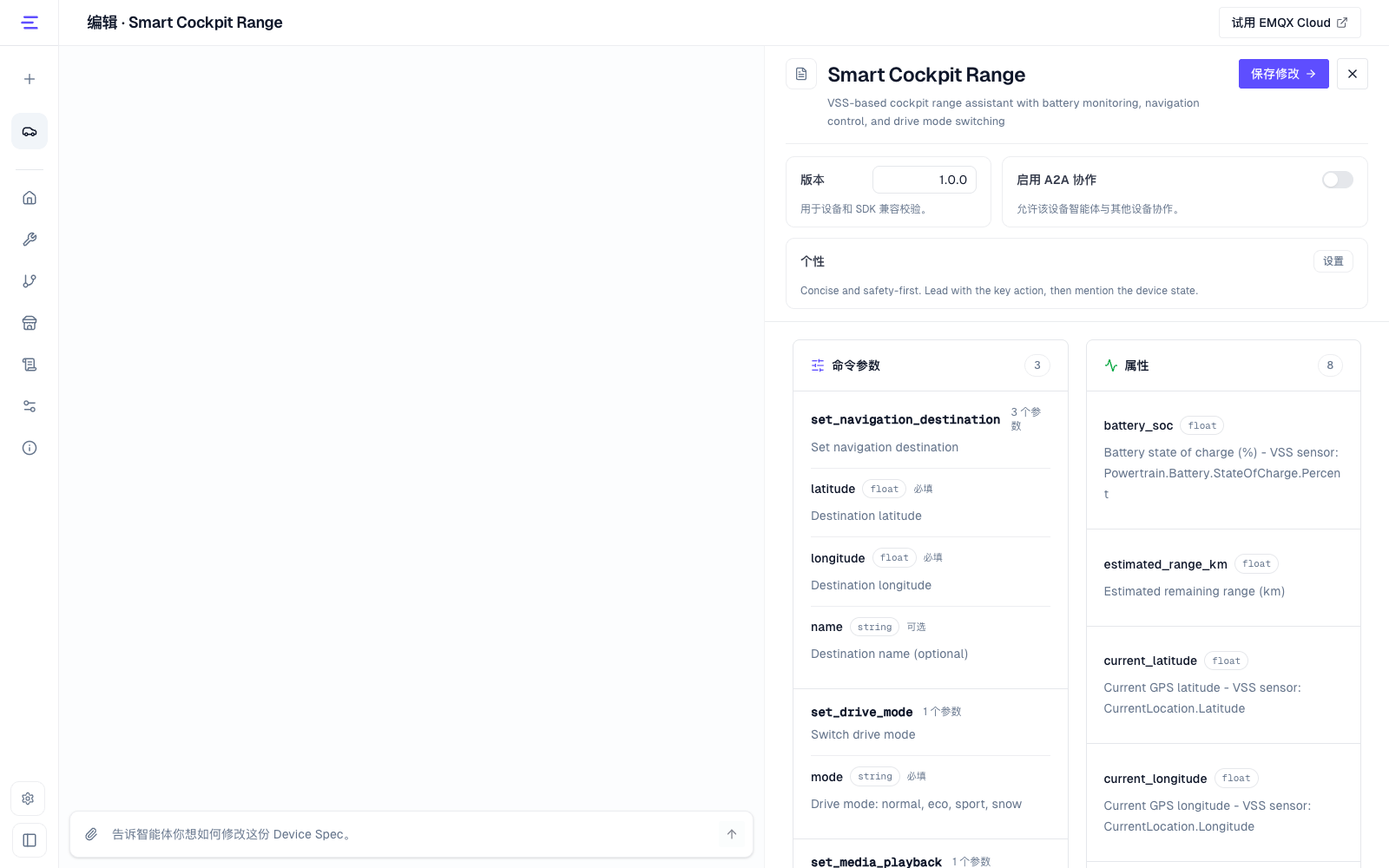Open the scroll logs icon in sidebar
The image size is (1389, 868).
click(30, 365)
